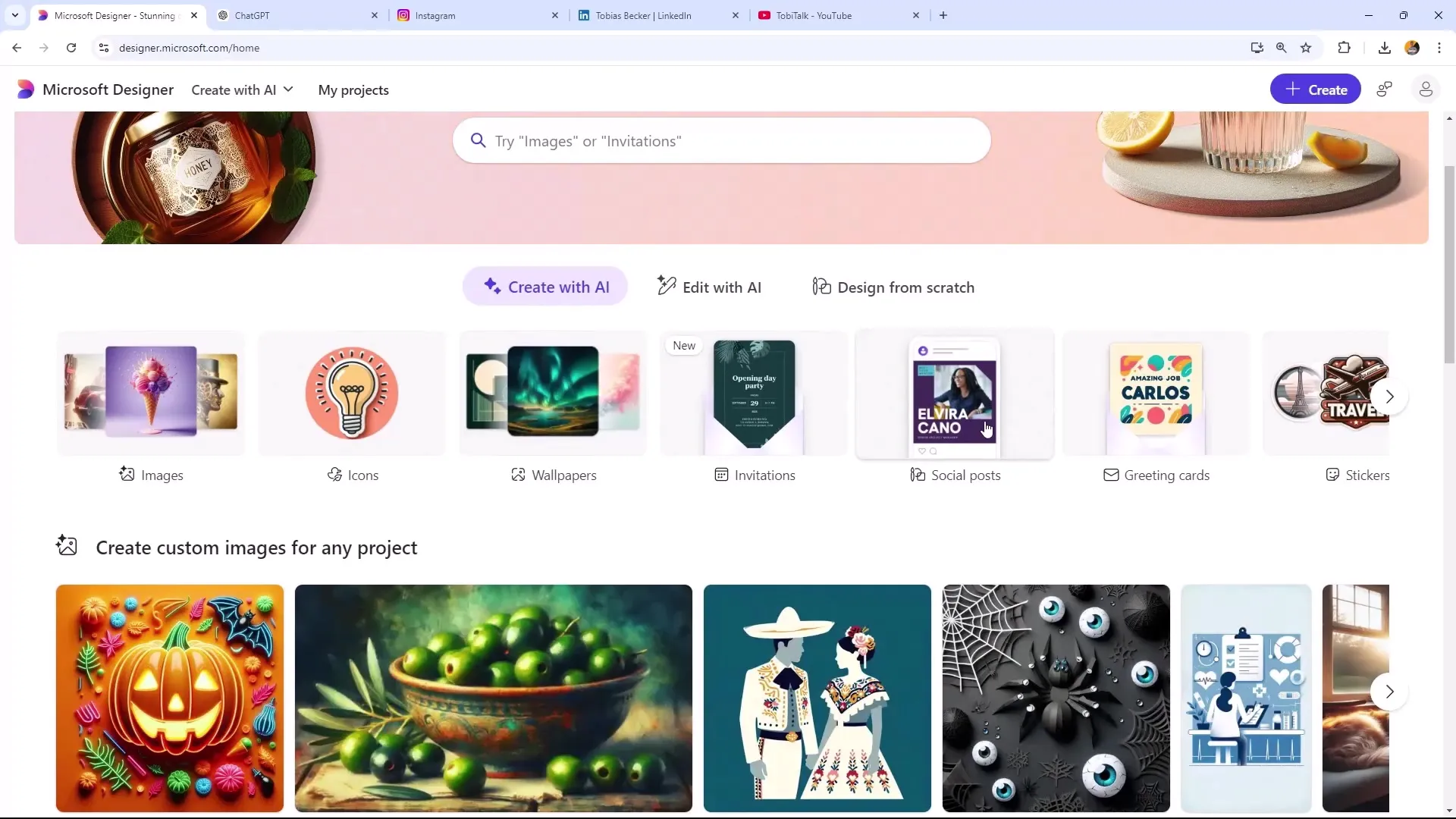Expand the Create with AI dropdown menu

pos(243,90)
